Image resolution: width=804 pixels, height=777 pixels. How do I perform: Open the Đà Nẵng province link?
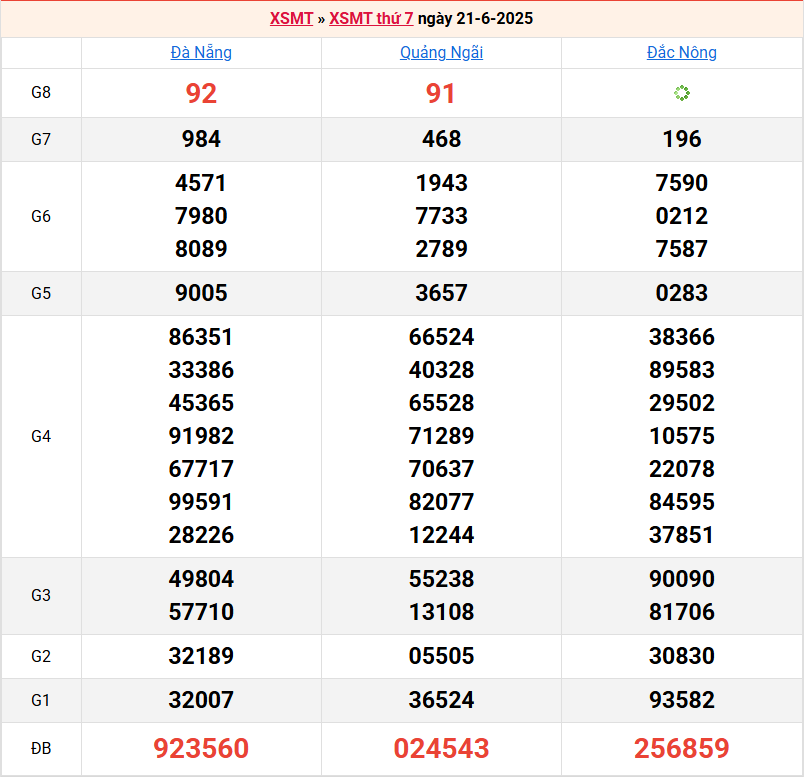201,52
